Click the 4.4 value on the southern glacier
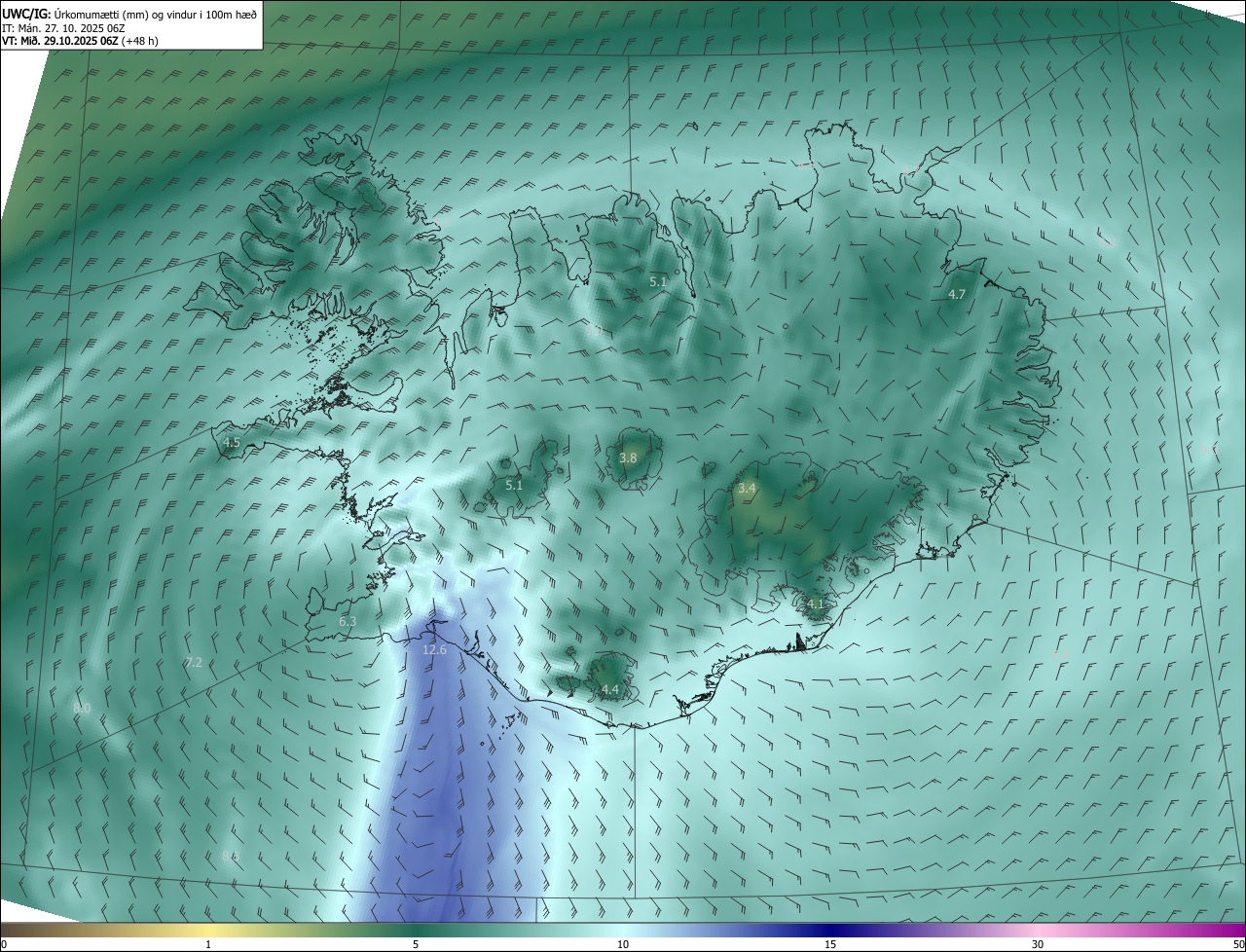1246x952 pixels. pos(610,689)
